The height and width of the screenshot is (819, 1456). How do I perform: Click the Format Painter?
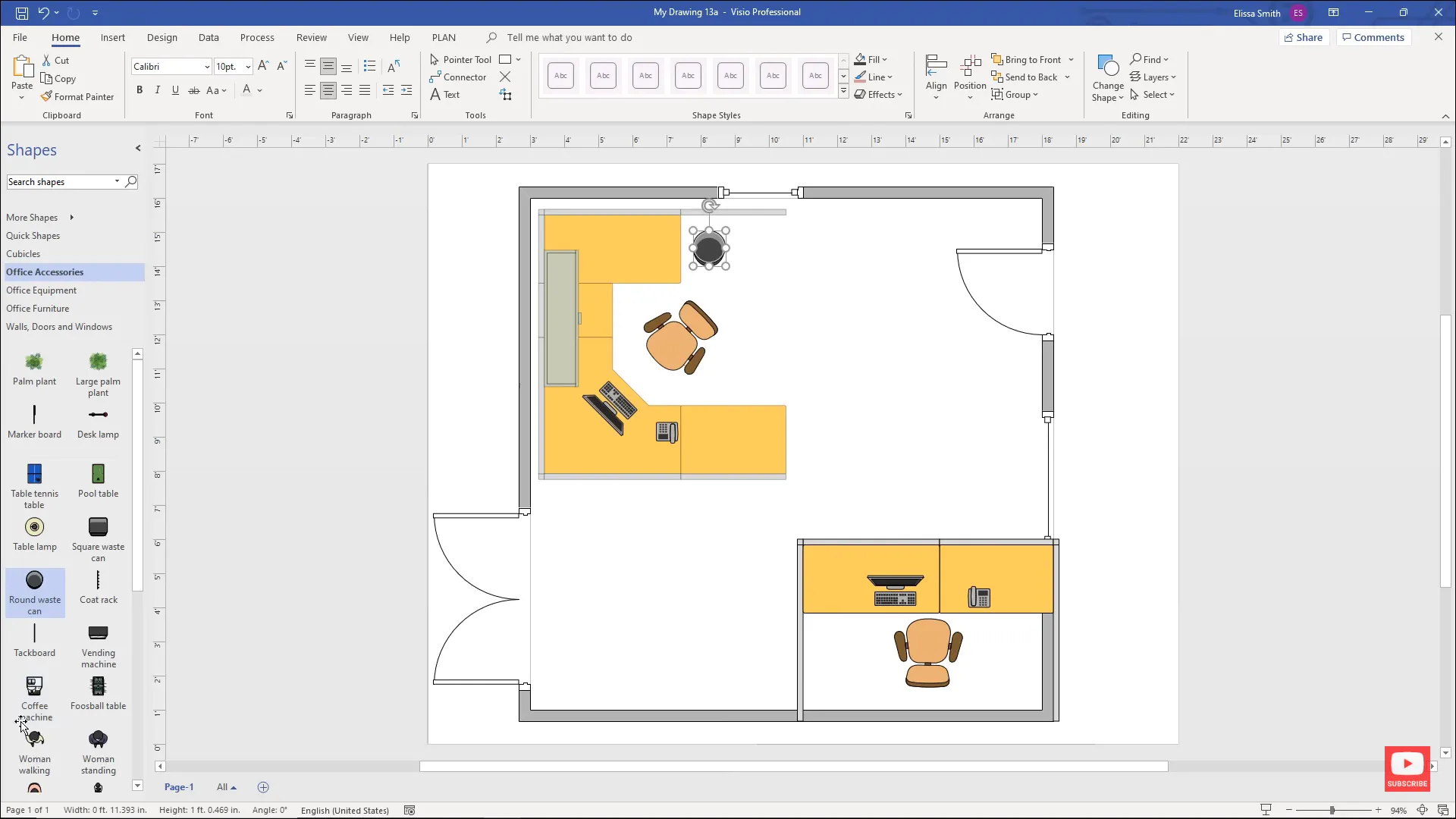pyautogui.click(x=78, y=96)
